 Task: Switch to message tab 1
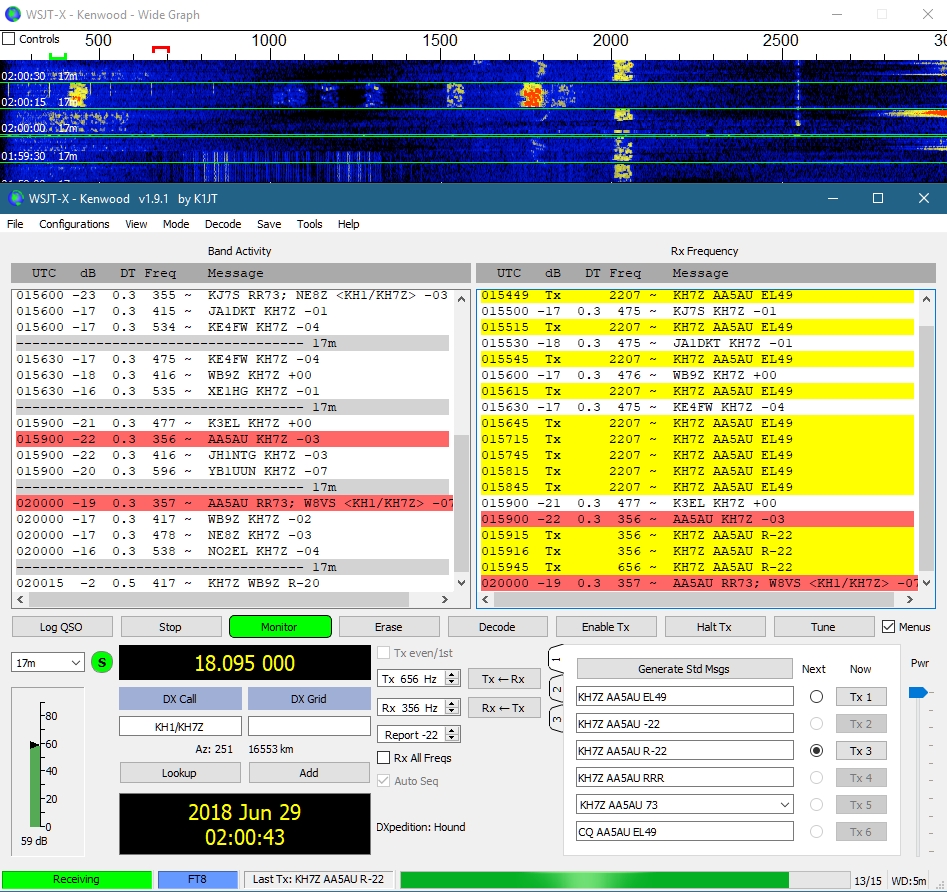pyautogui.click(x=556, y=660)
